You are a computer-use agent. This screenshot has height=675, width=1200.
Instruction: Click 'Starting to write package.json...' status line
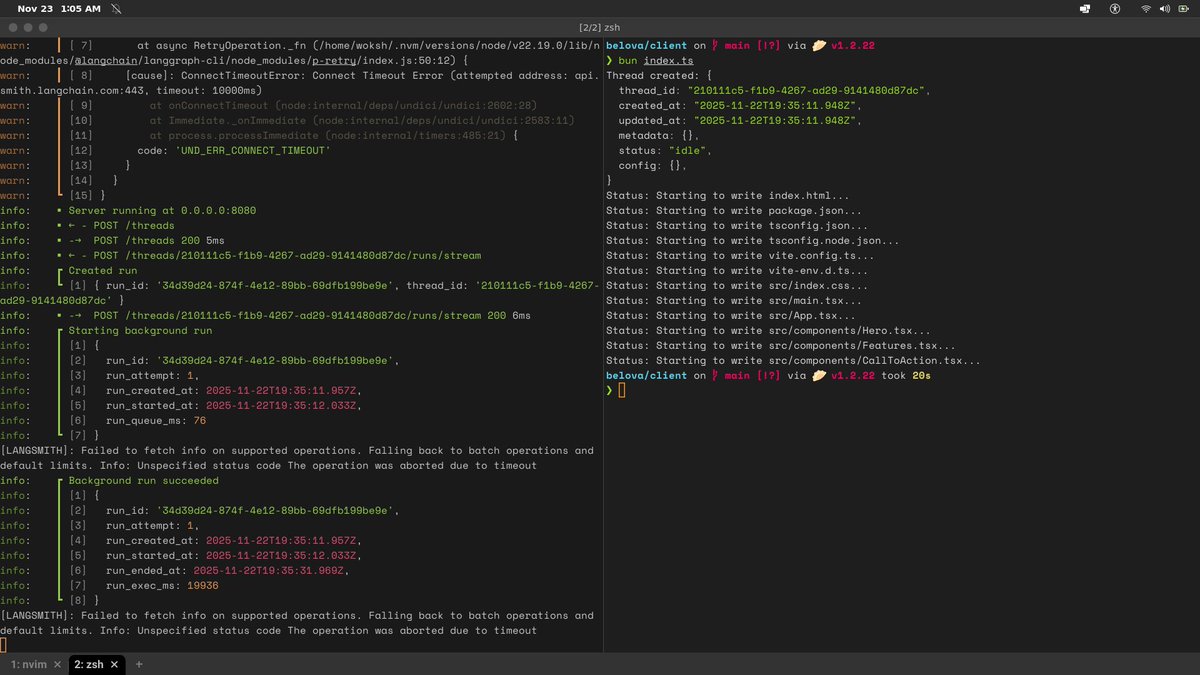tap(733, 211)
